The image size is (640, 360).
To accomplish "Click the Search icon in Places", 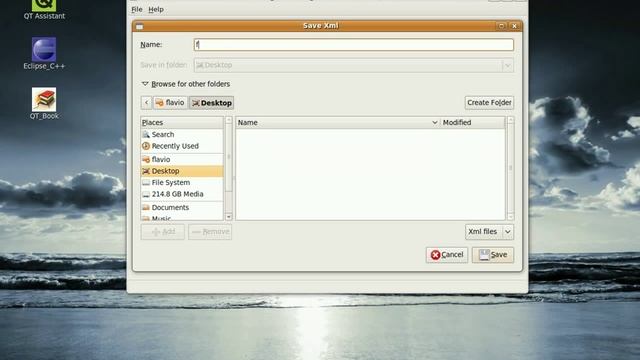I will (146, 134).
